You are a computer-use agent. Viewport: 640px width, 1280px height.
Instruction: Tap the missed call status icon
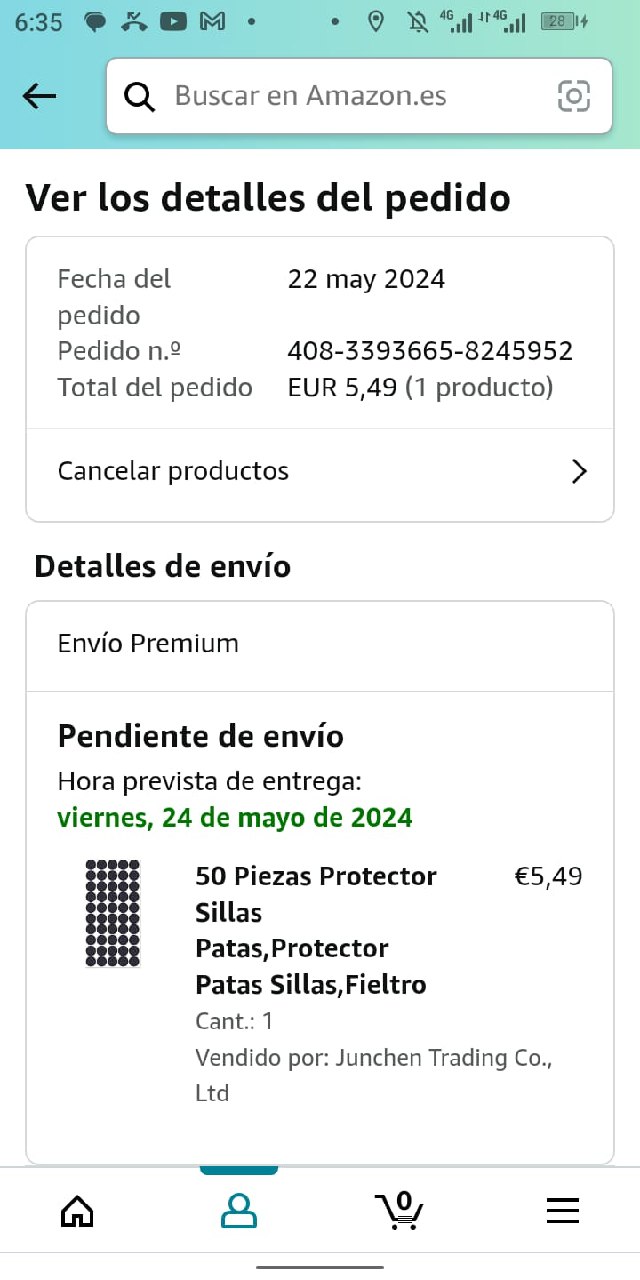coord(134,21)
